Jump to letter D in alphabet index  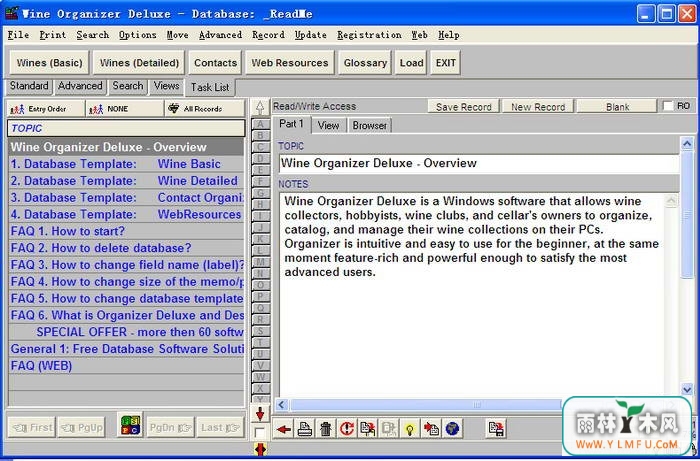click(x=260, y=158)
